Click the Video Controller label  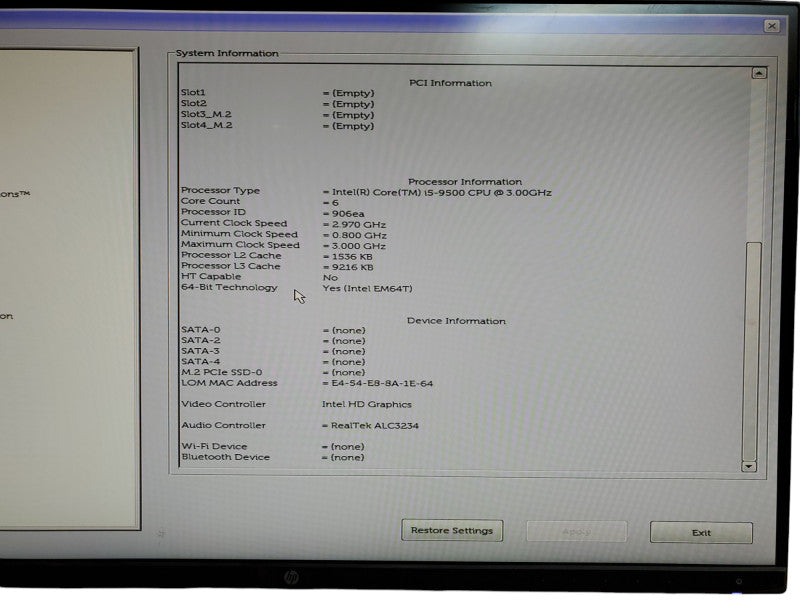[223, 404]
